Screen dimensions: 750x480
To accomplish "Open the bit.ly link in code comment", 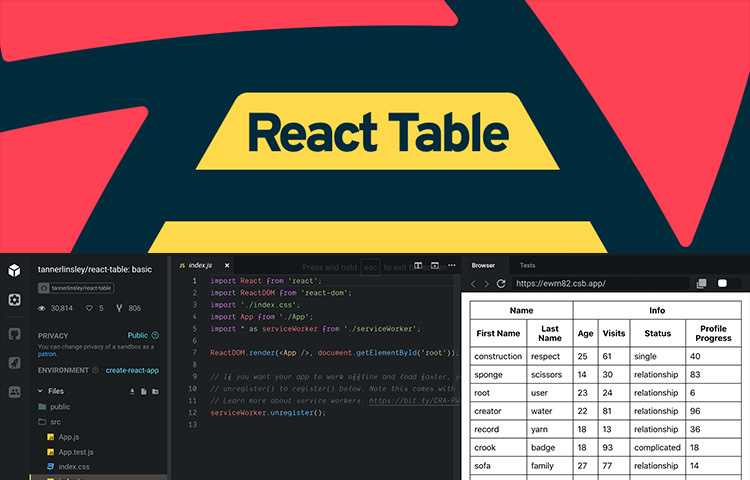I will pyautogui.click(x=414, y=401).
